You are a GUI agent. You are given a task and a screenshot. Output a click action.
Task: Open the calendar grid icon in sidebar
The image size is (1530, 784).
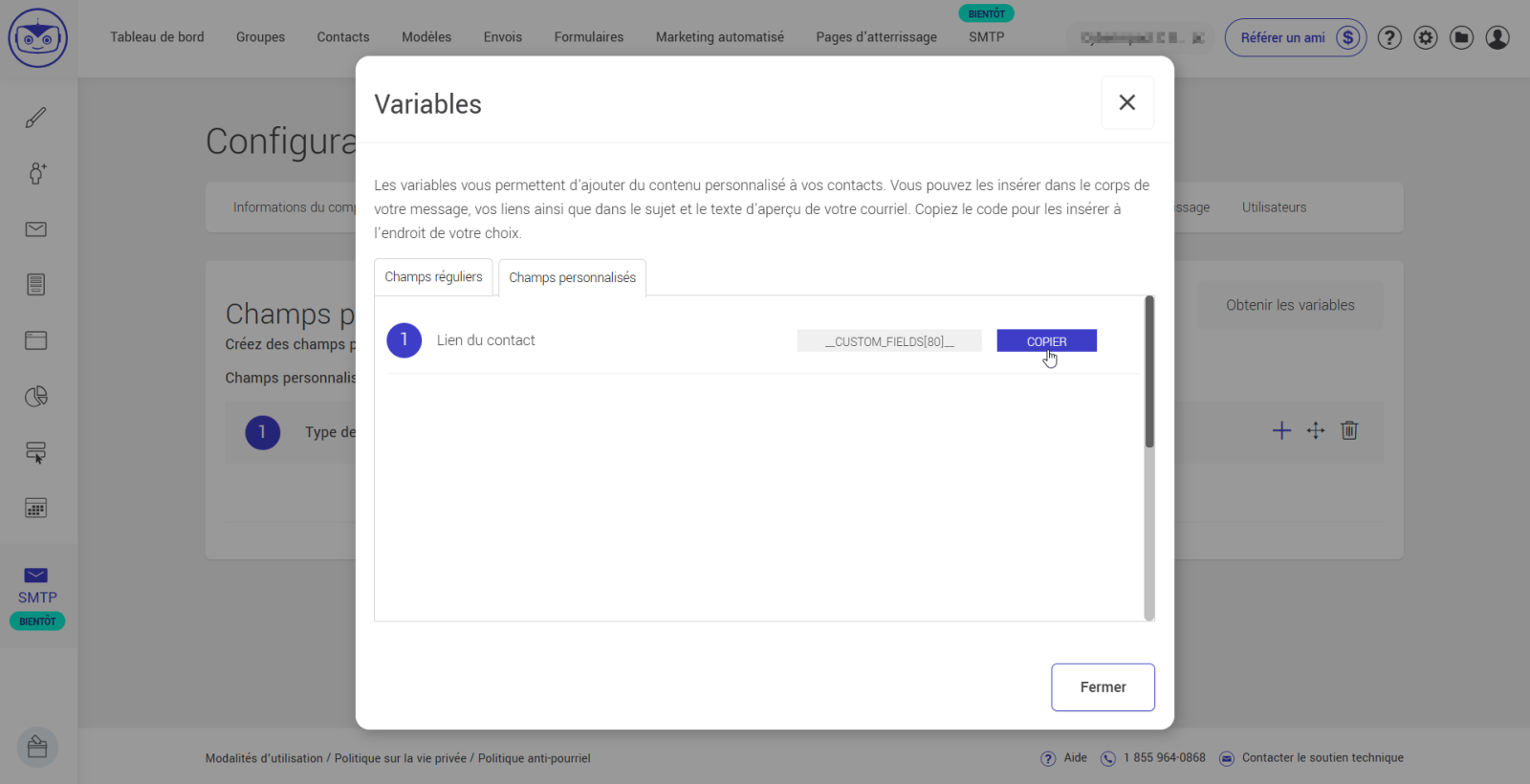36,508
